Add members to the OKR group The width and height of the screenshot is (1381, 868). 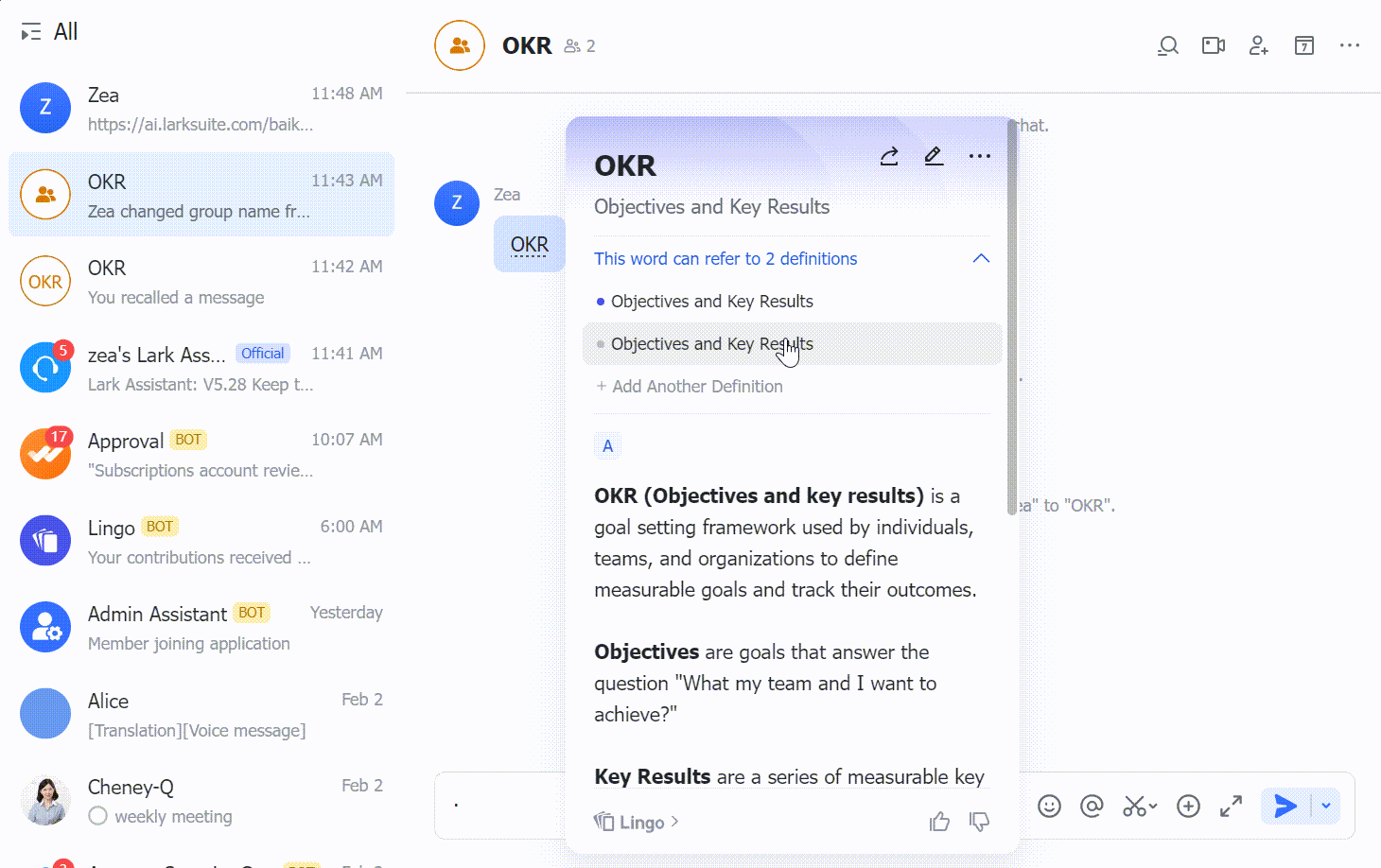point(1259,45)
